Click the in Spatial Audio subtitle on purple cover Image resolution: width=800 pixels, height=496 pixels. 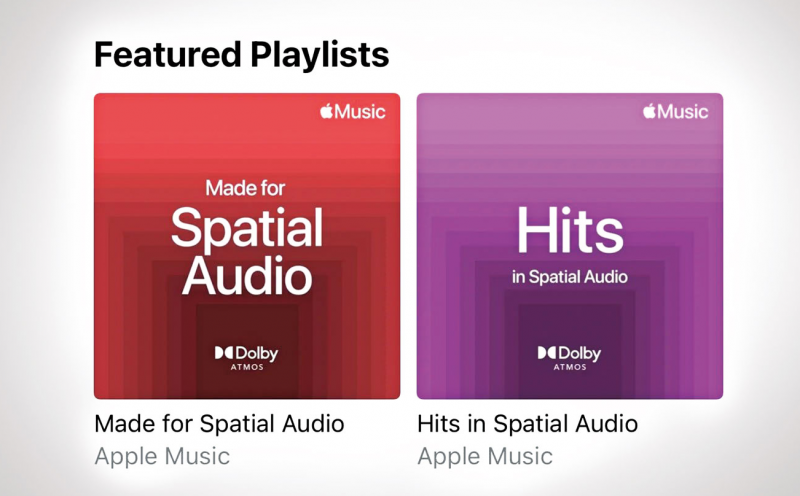[x=570, y=277]
